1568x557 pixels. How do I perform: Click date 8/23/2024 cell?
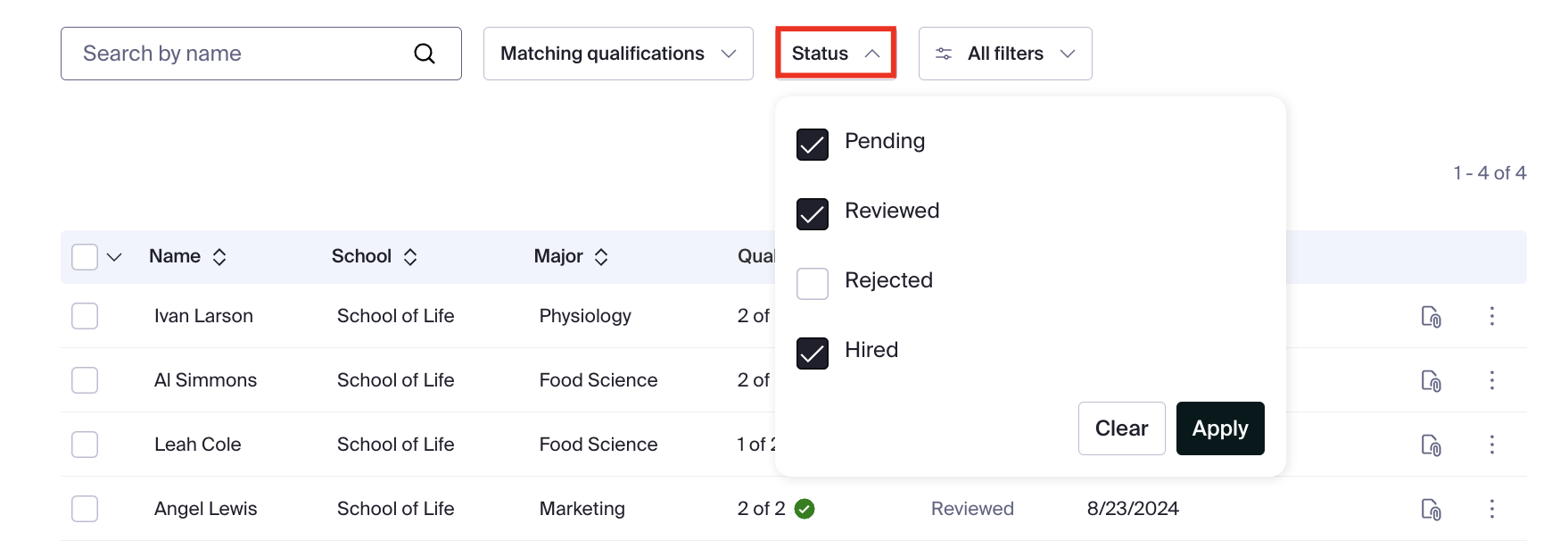pyautogui.click(x=1133, y=509)
